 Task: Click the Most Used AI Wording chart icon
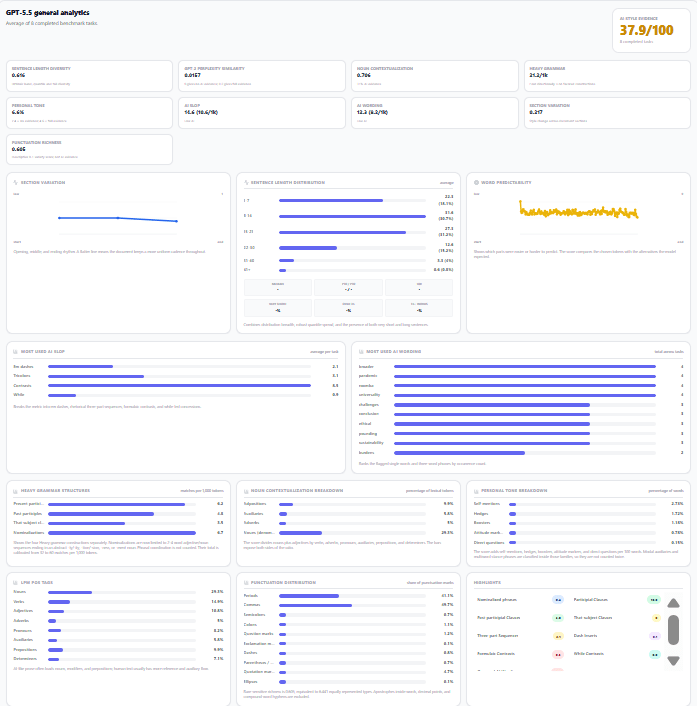click(x=361, y=352)
